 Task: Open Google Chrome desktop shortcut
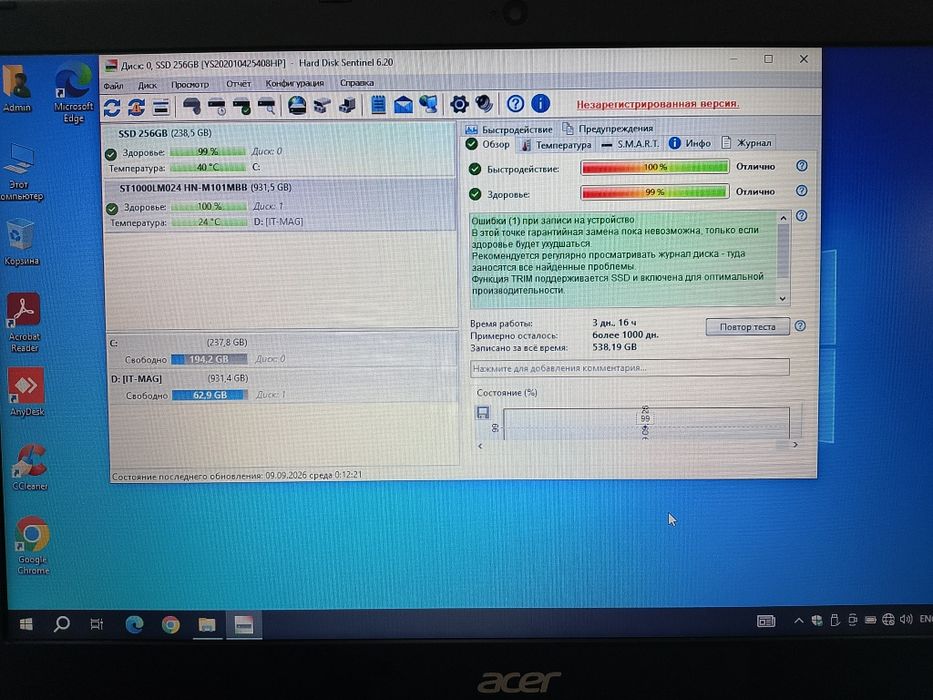click(x=33, y=546)
